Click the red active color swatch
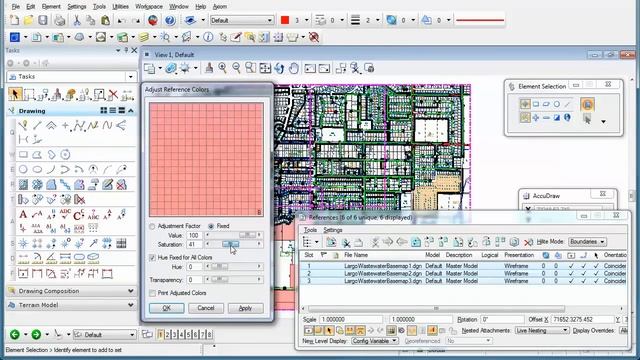Screen dimensions: 640x360 285,20
